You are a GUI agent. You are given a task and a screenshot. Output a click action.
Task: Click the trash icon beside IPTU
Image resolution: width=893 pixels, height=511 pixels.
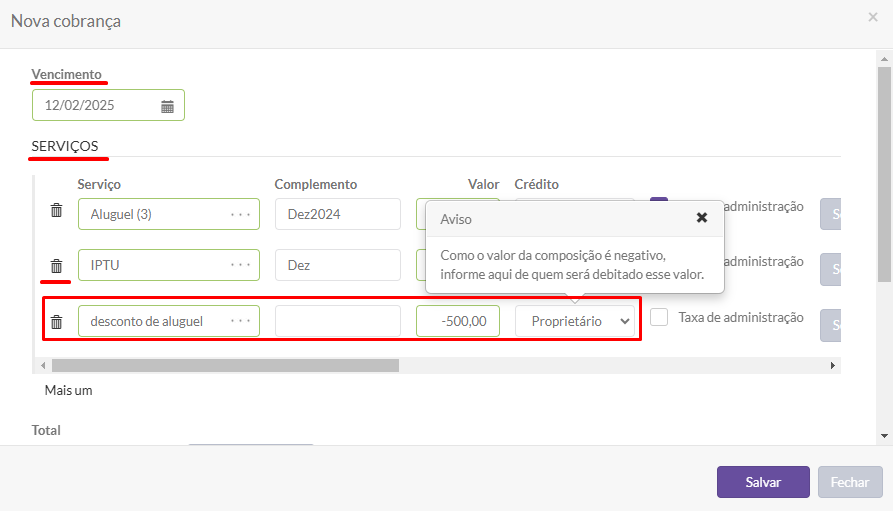click(57, 266)
